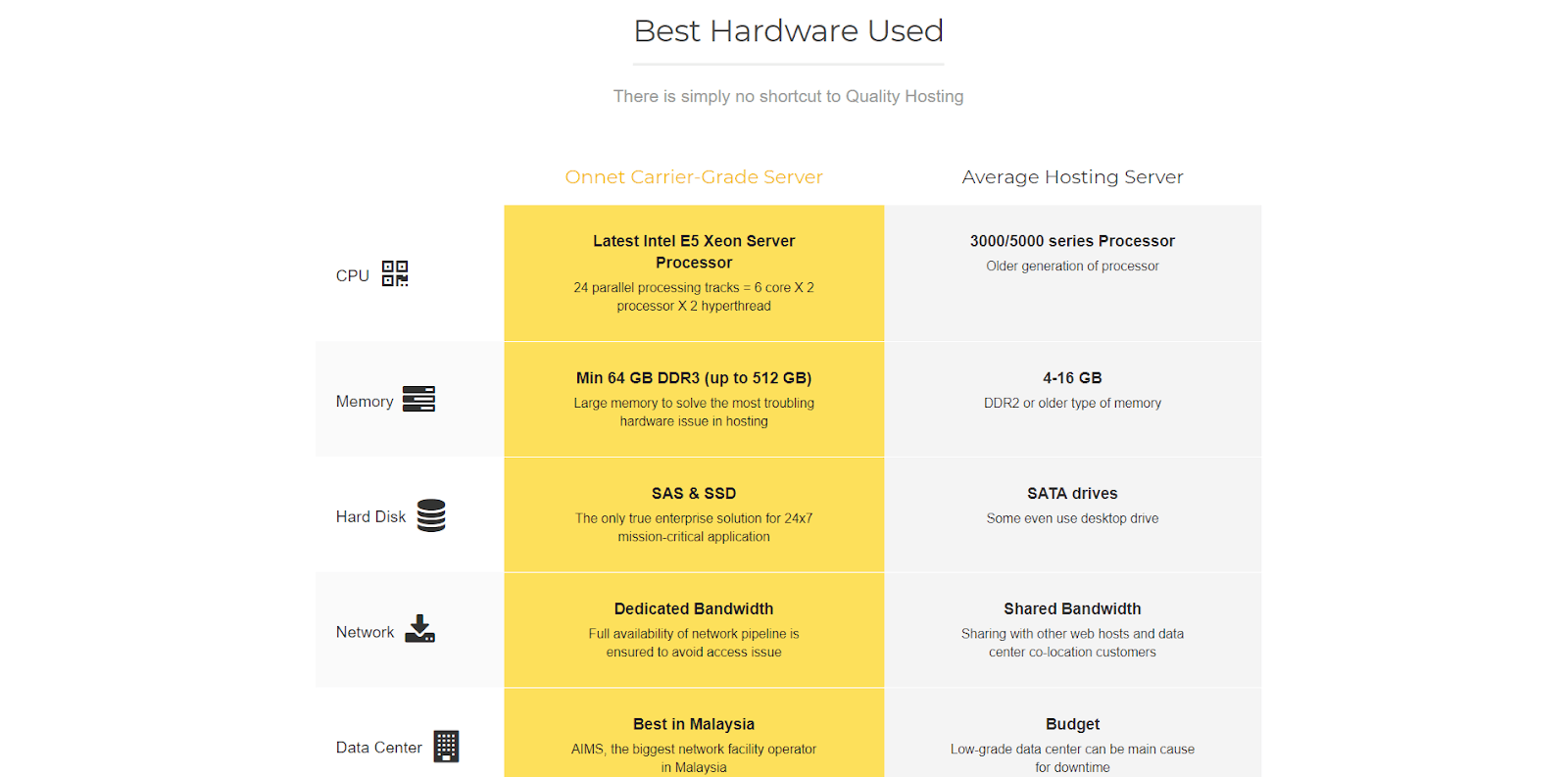Click the Hard Disk row label

[x=370, y=516]
